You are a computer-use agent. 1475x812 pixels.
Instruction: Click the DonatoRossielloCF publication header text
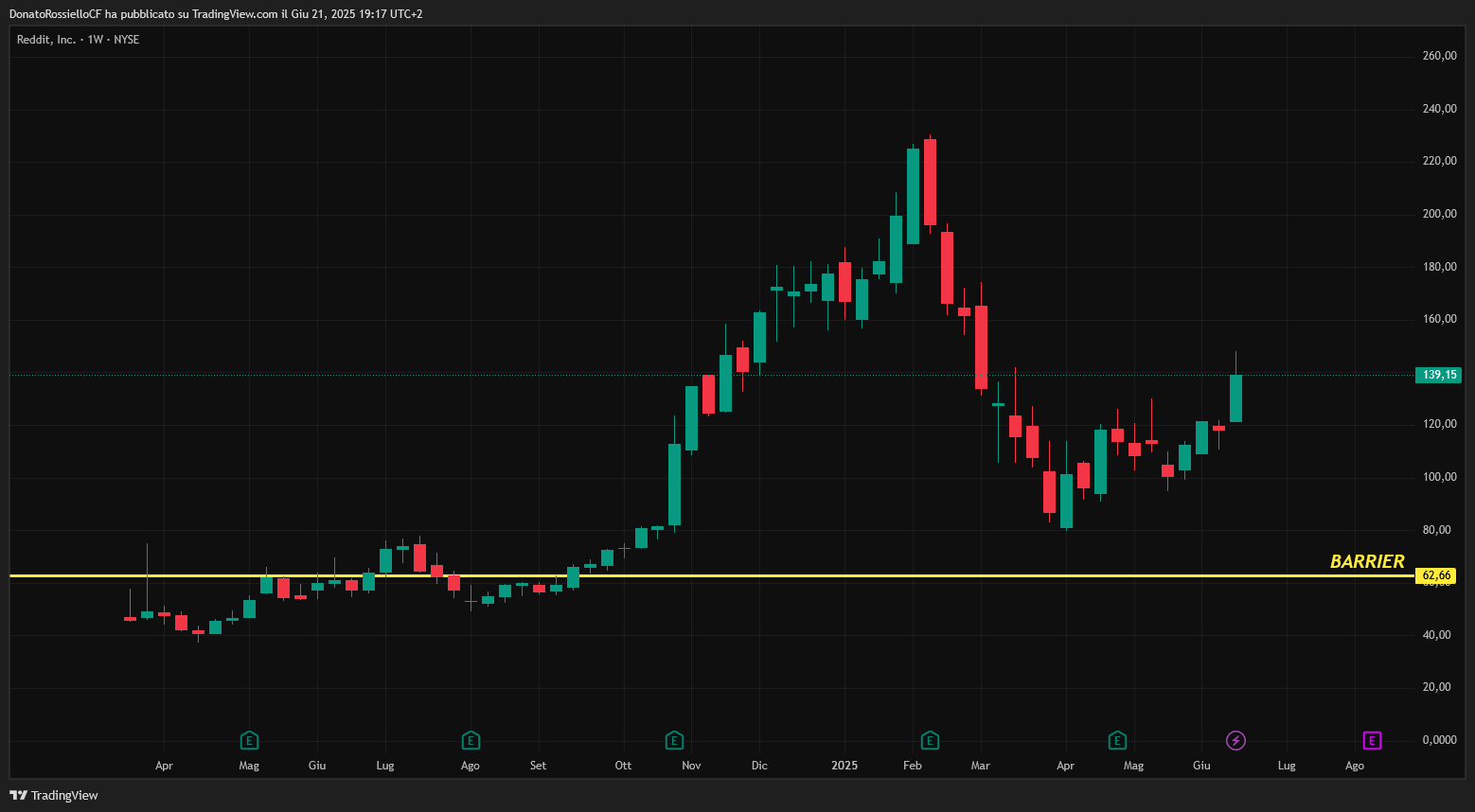pos(216,14)
